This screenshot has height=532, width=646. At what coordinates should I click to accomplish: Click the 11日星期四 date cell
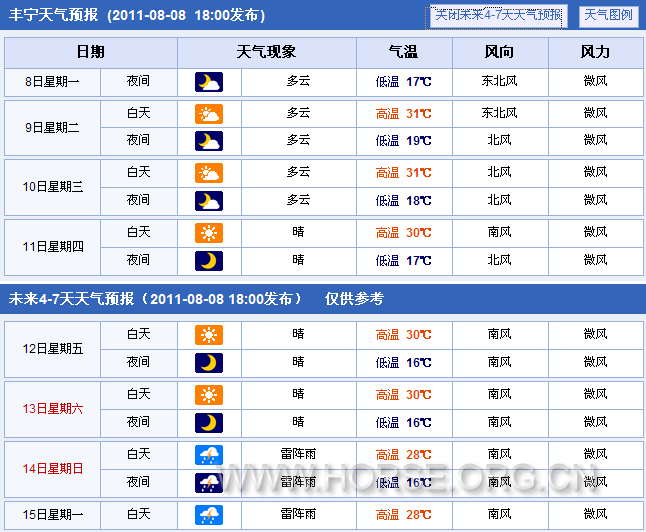[52, 247]
